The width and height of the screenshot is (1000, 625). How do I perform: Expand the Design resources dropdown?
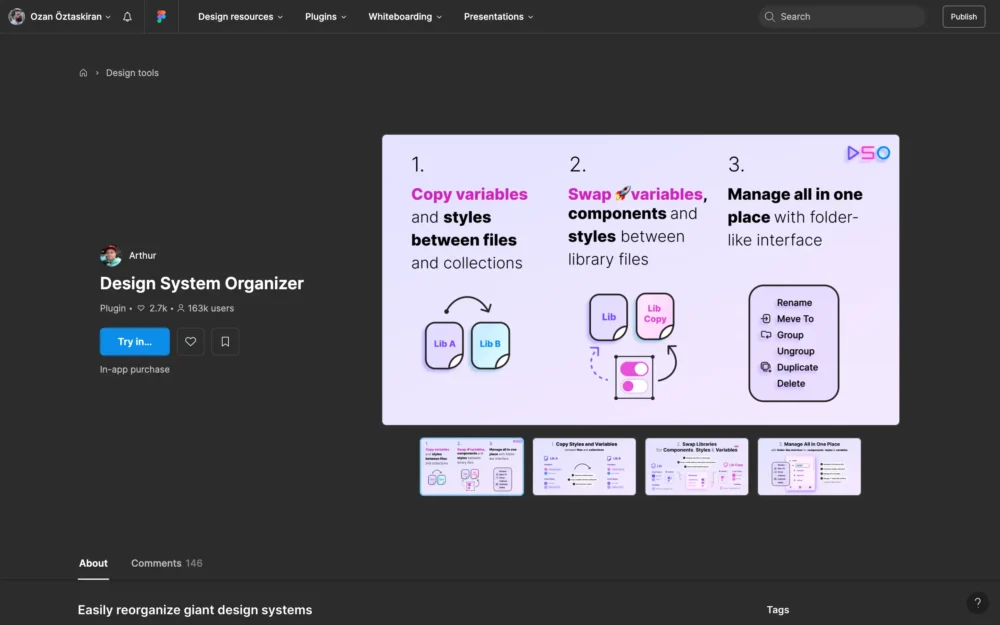(240, 17)
